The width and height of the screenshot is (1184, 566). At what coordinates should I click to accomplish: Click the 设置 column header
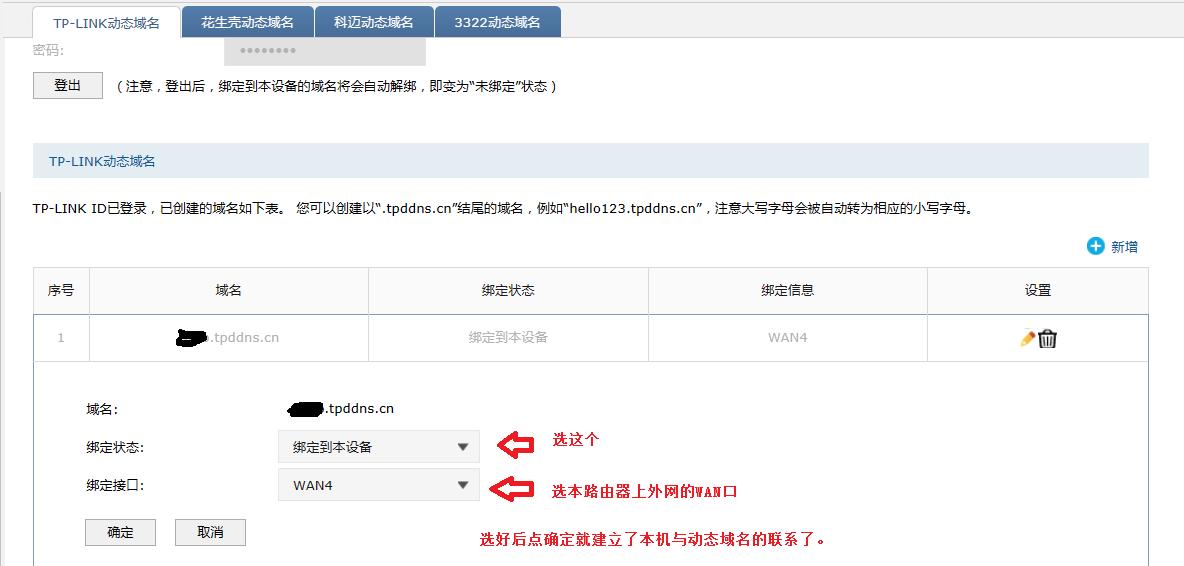[1038, 291]
